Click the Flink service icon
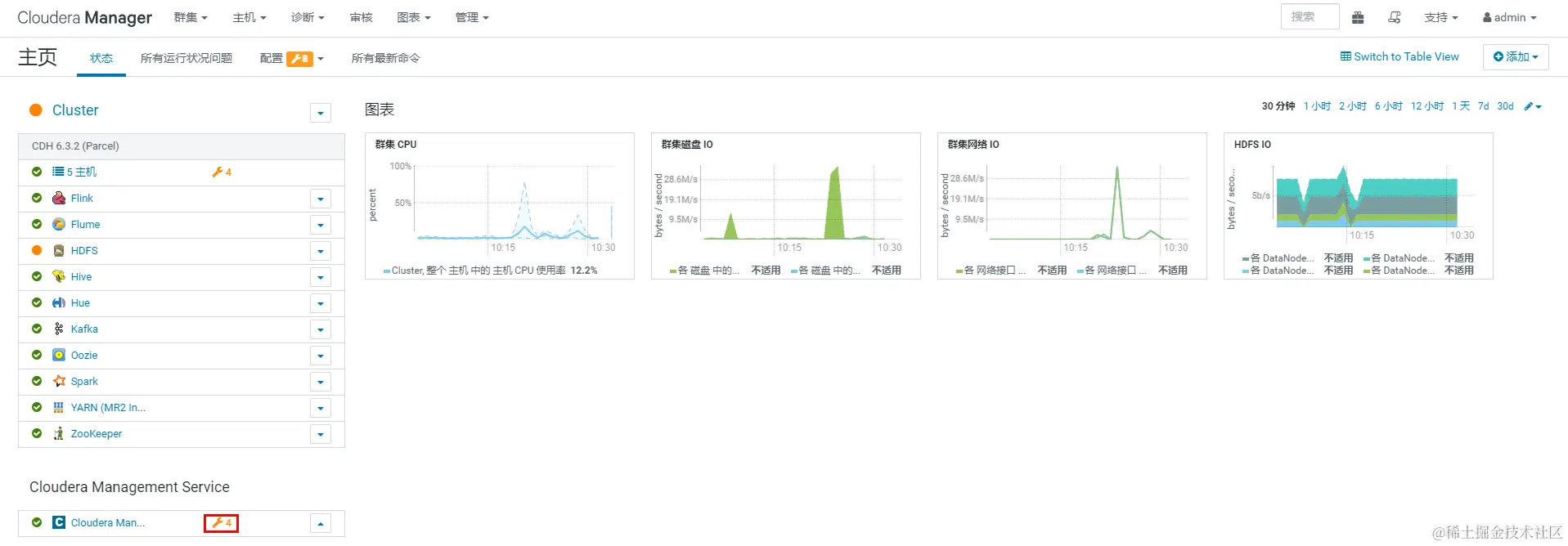This screenshot has width=1568, height=546. point(59,198)
